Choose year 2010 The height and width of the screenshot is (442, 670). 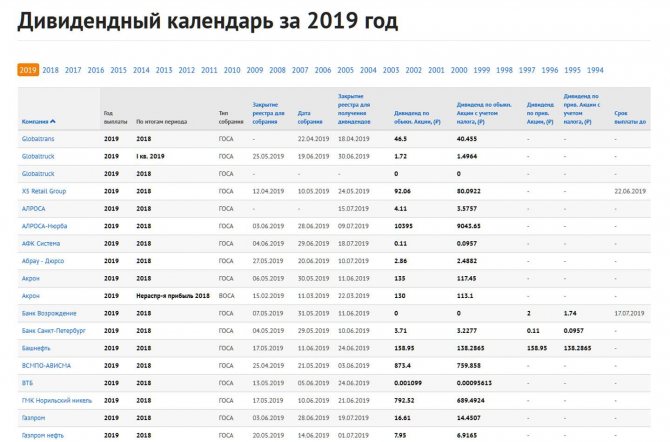click(x=232, y=70)
